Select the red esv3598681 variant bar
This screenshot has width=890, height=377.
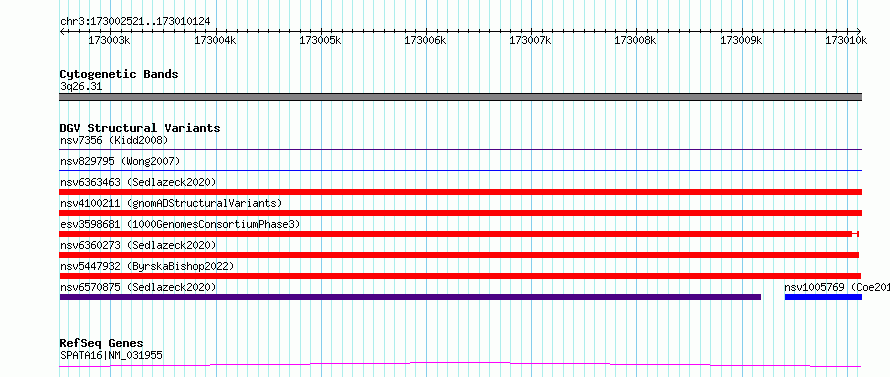tap(459, 234)
